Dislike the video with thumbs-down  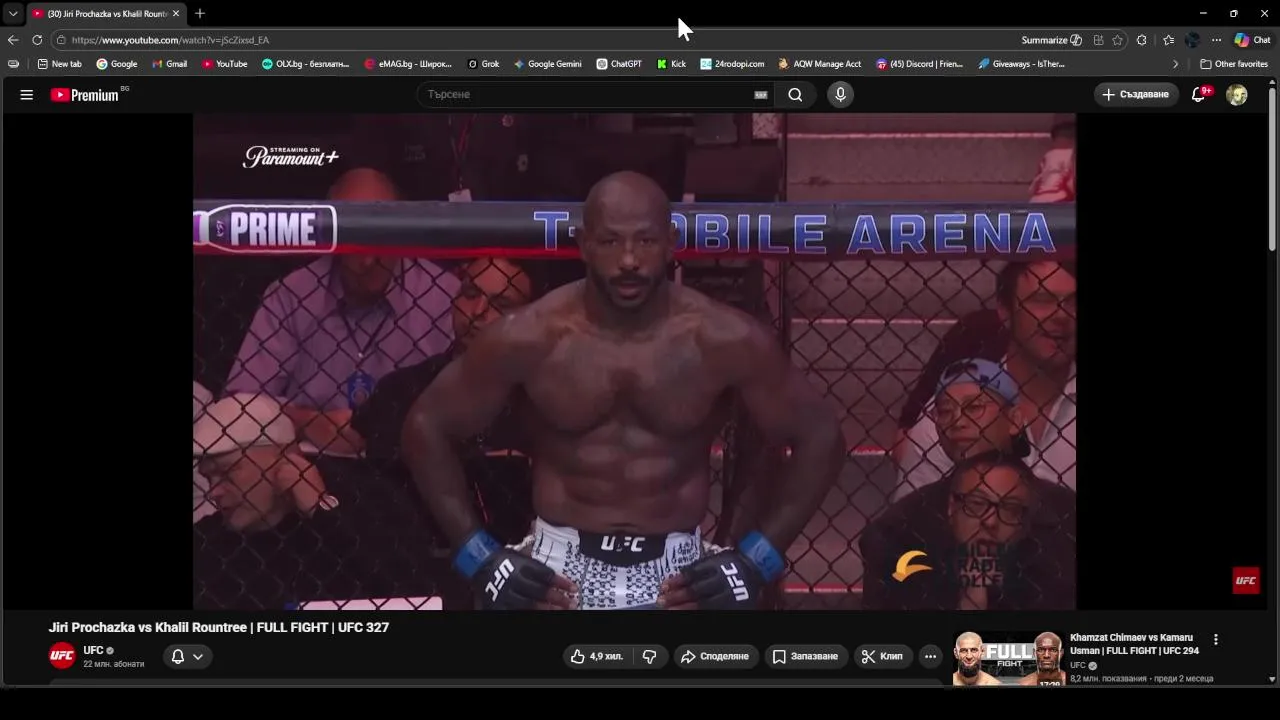point(649,657)
